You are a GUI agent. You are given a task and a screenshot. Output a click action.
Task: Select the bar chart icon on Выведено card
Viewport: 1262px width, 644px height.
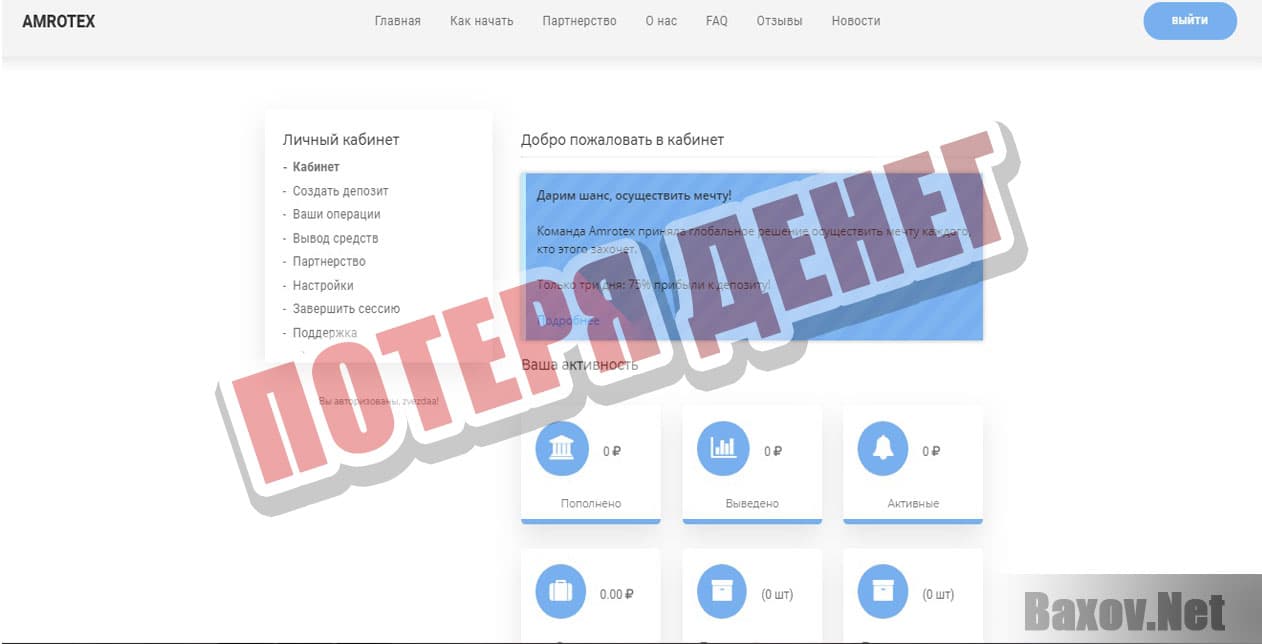coord(722,448)
